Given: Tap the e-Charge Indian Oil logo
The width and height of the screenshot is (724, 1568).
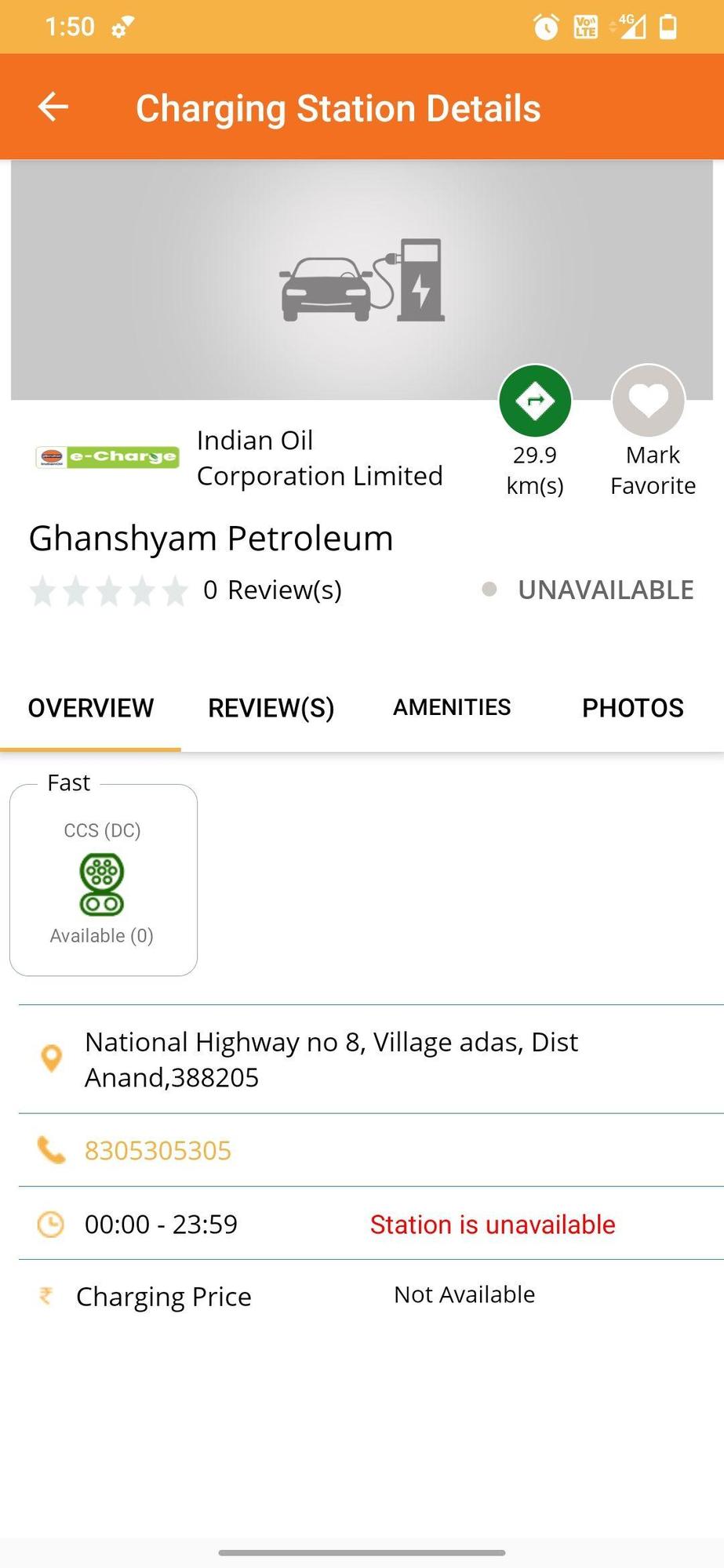Looking at the screenshot, I should click(107, 457).
